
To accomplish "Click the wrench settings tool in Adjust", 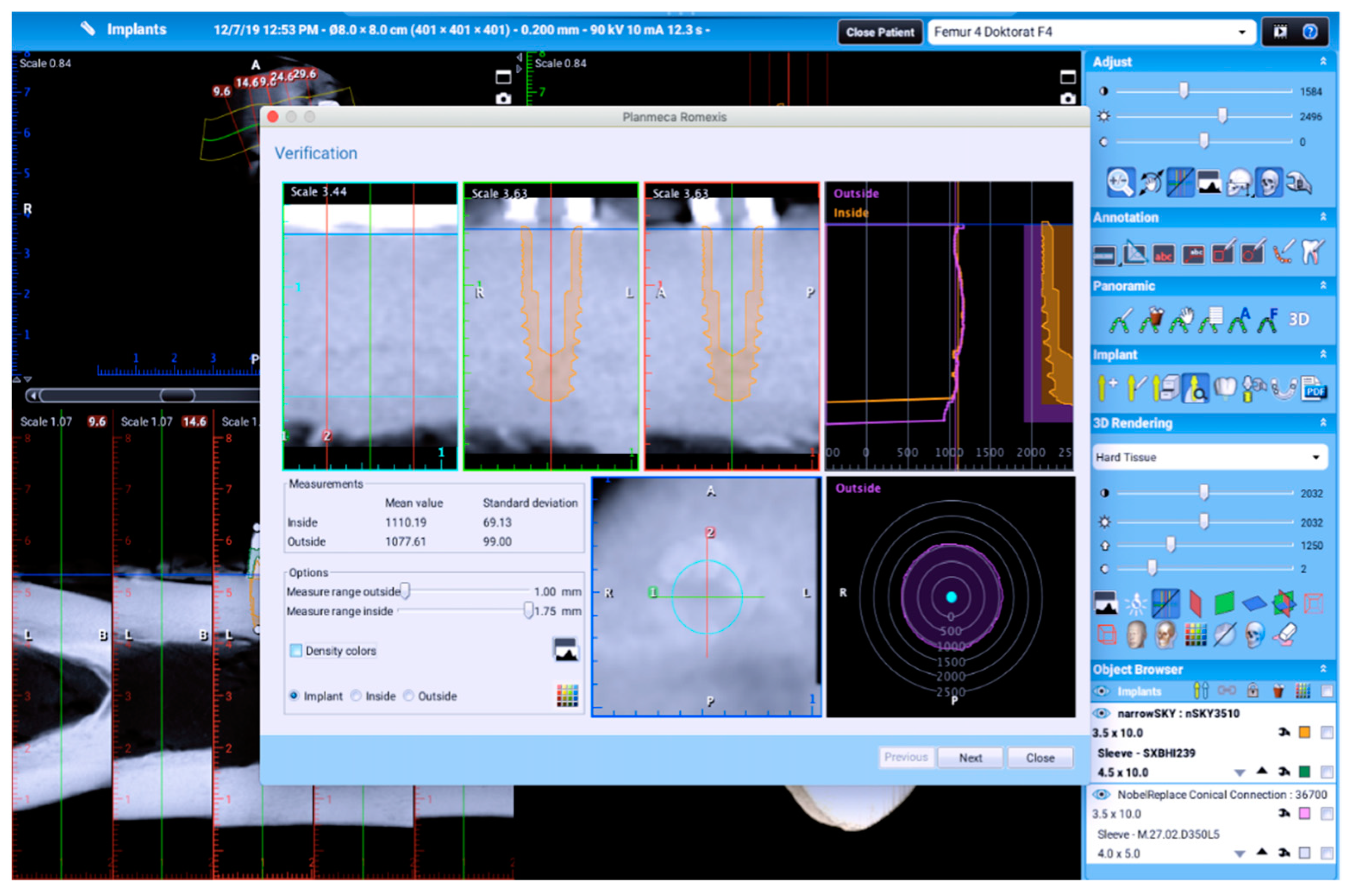I will click(1298, 183).
